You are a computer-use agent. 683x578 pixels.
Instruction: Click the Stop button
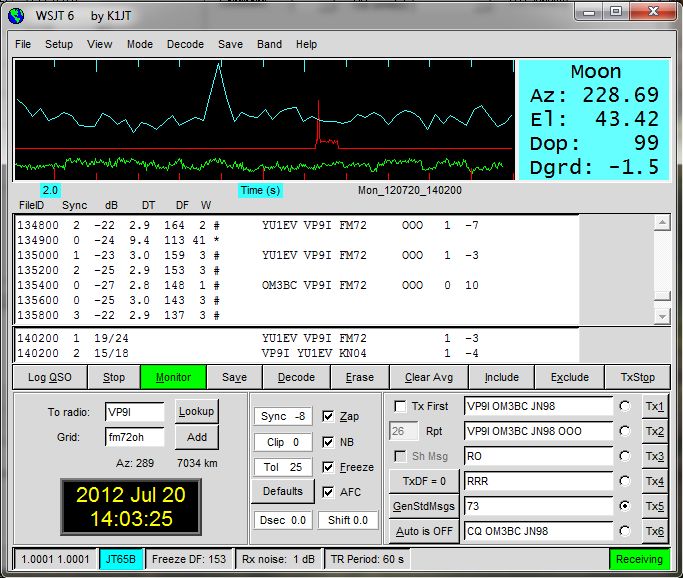pos(114,377)
